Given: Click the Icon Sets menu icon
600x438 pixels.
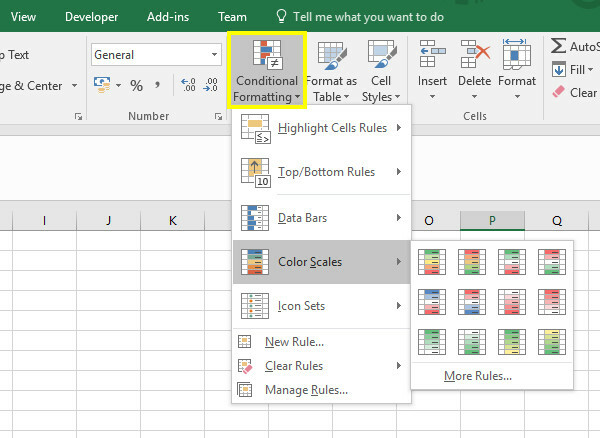Looking at the screenshot, I should point(255,306).
